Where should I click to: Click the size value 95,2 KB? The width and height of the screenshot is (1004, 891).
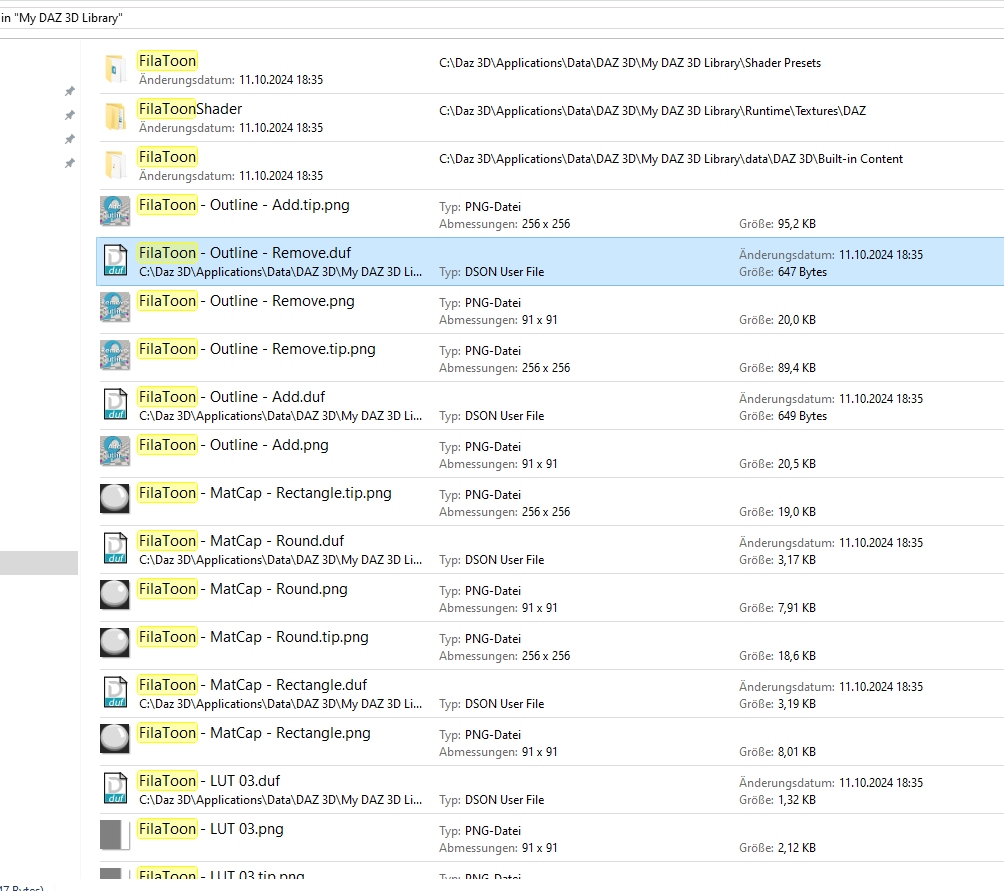[x=797, y=224]
